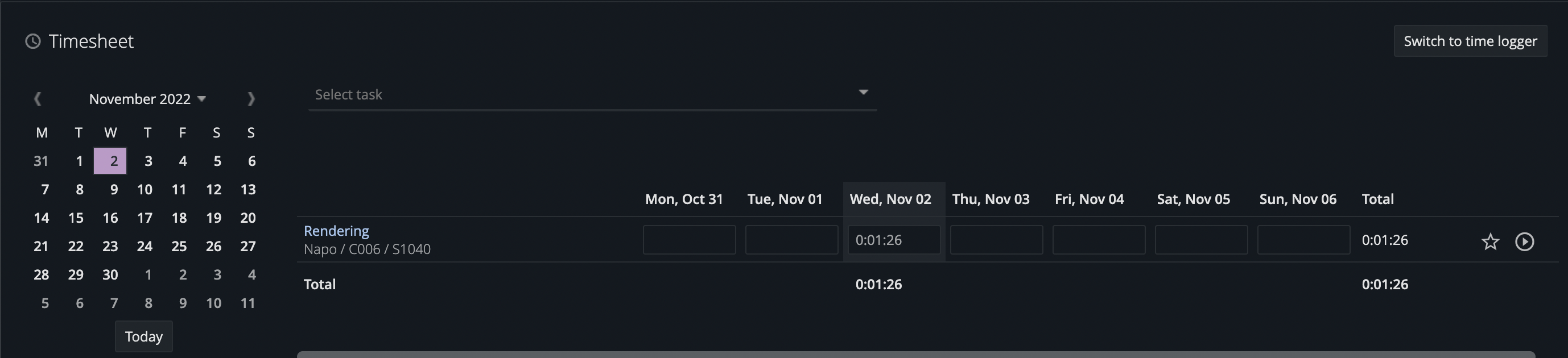Viewport: 1568px width, 358px height.
Task: Select November 27 on the calendar
Action: 247,246
